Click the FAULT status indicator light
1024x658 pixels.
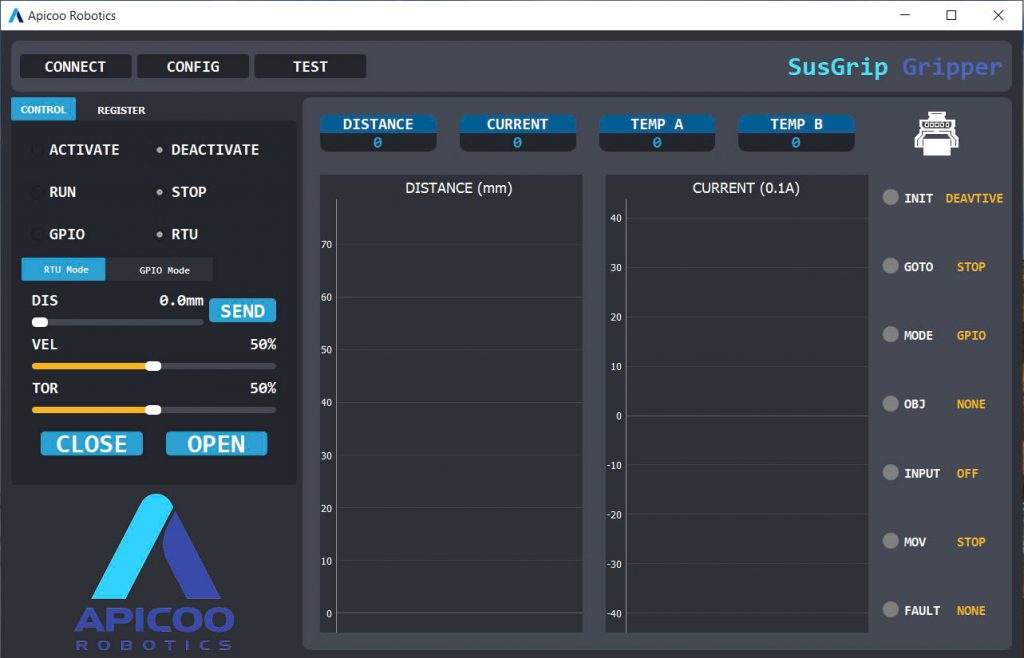pyautogui.click(x=890, y=610)
